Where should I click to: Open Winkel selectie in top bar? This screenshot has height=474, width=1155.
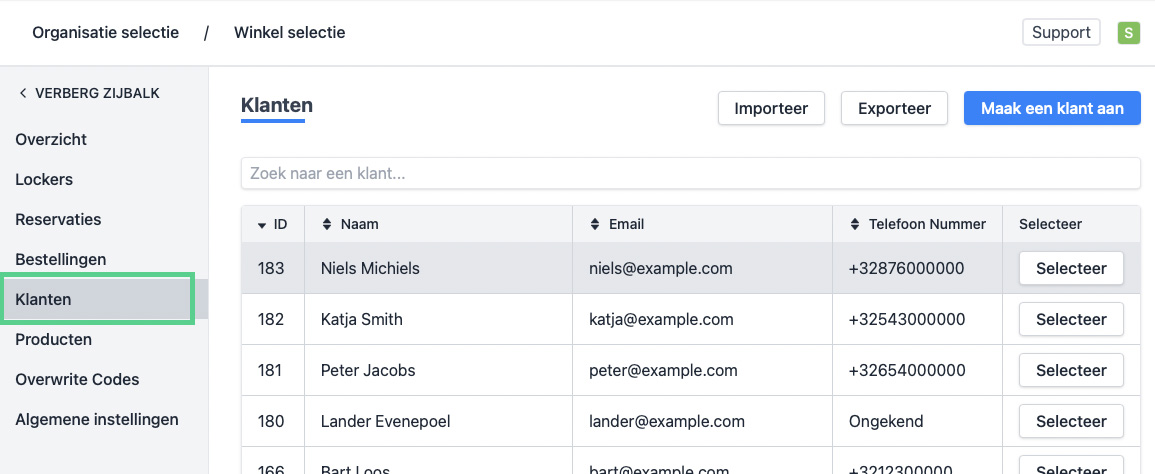(289, 33)
